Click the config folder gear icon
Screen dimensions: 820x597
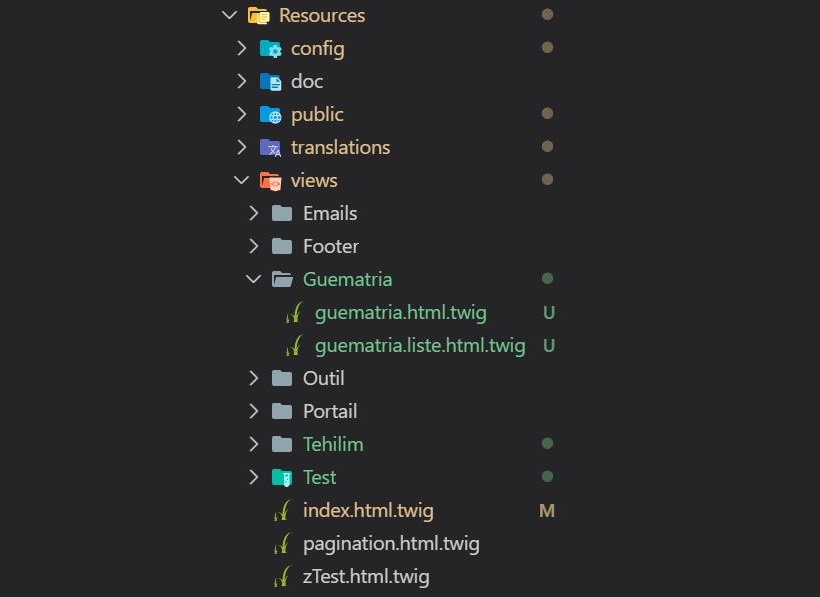[x=271, y=49]
